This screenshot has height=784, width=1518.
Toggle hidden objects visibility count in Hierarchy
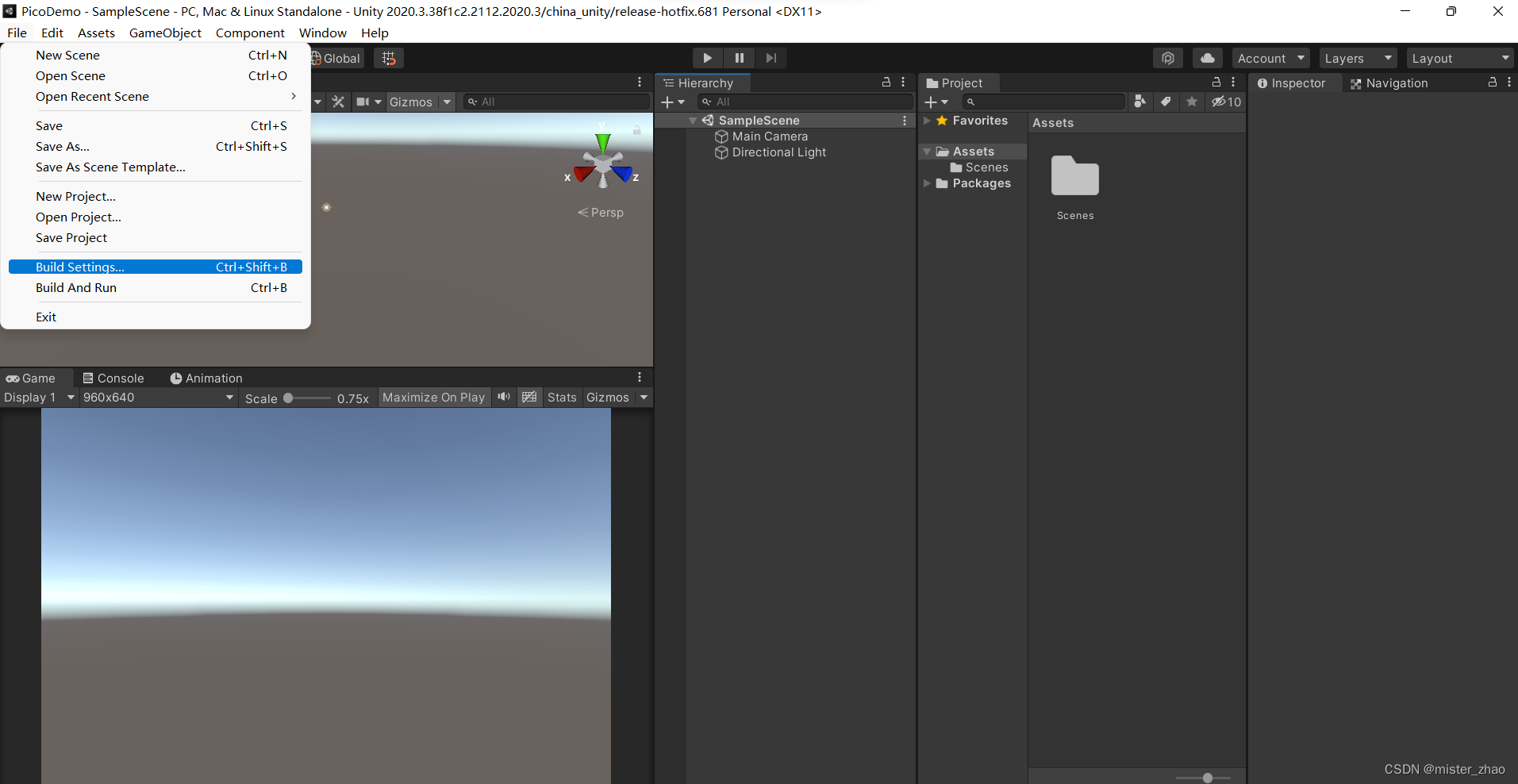[1226, 102]
